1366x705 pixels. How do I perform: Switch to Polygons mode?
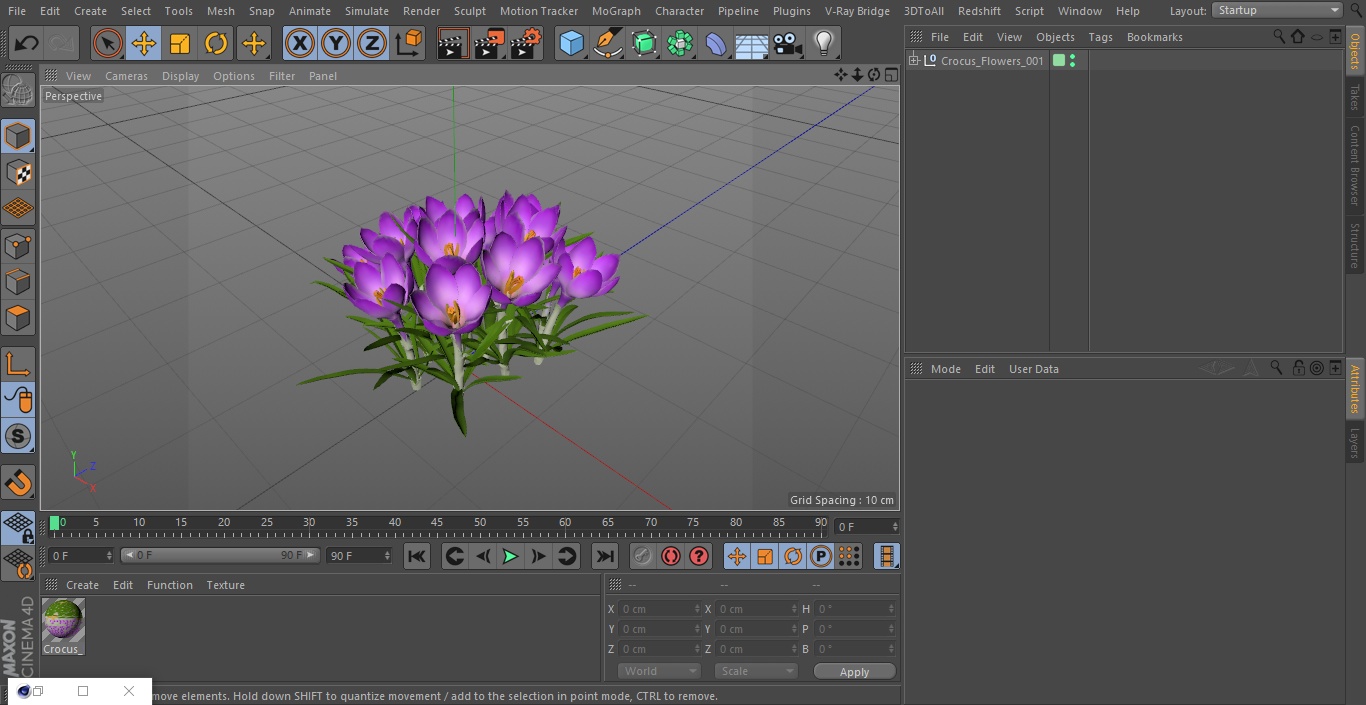pos(18,318)
